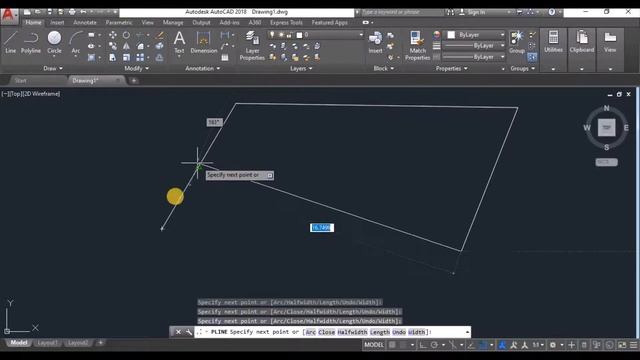Select the Polyline tool
Viewport: 640px width, 360px height.
31,42
